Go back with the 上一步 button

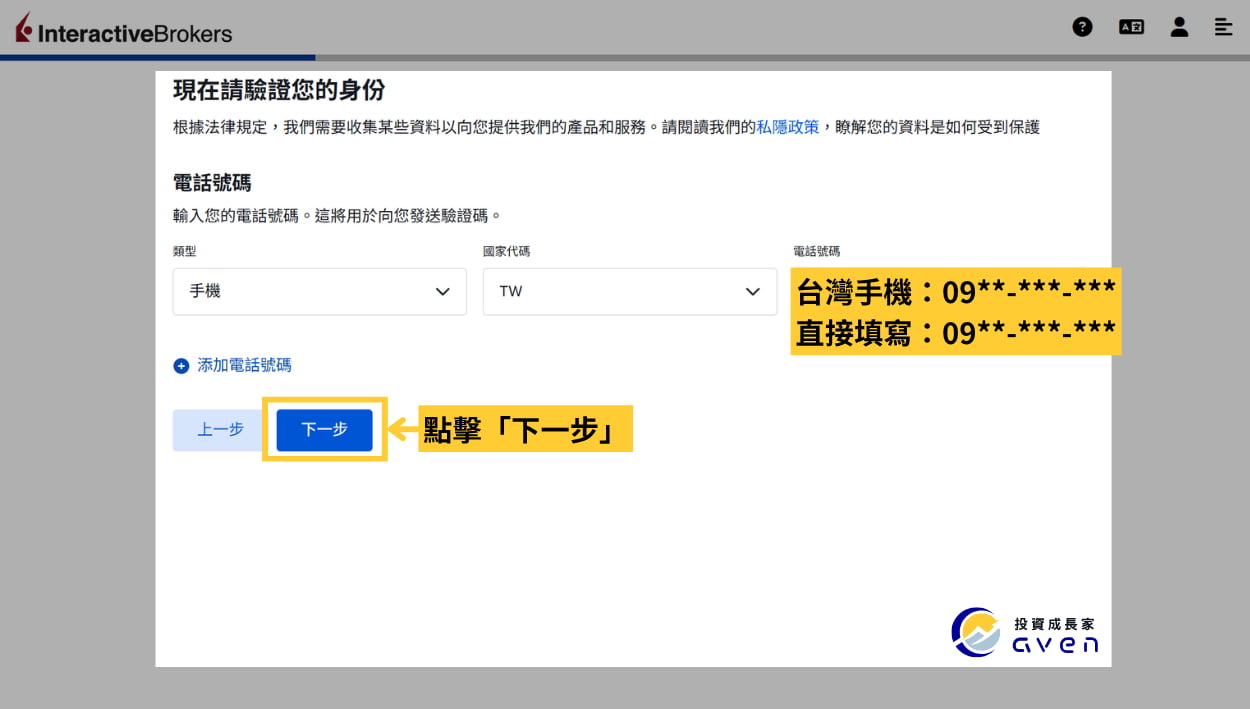click(x=220, y=430)
